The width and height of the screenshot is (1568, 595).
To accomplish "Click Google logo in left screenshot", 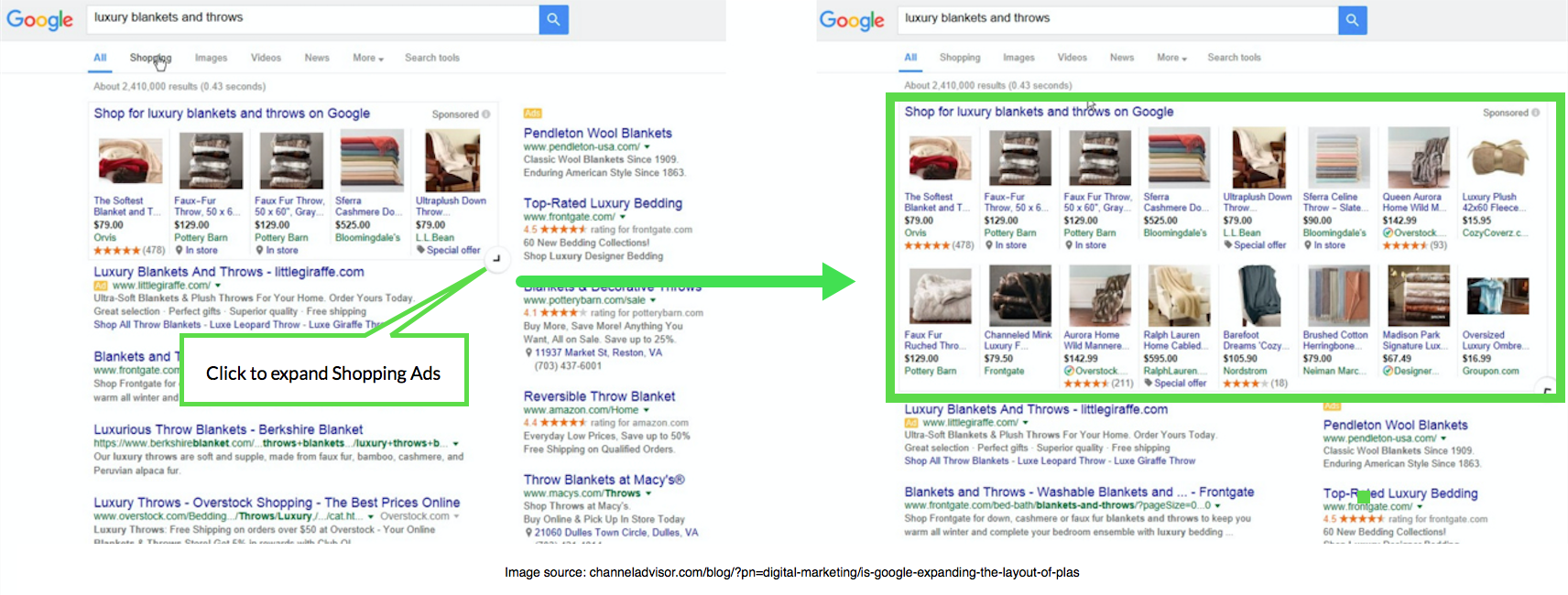I will coord(39,20).
